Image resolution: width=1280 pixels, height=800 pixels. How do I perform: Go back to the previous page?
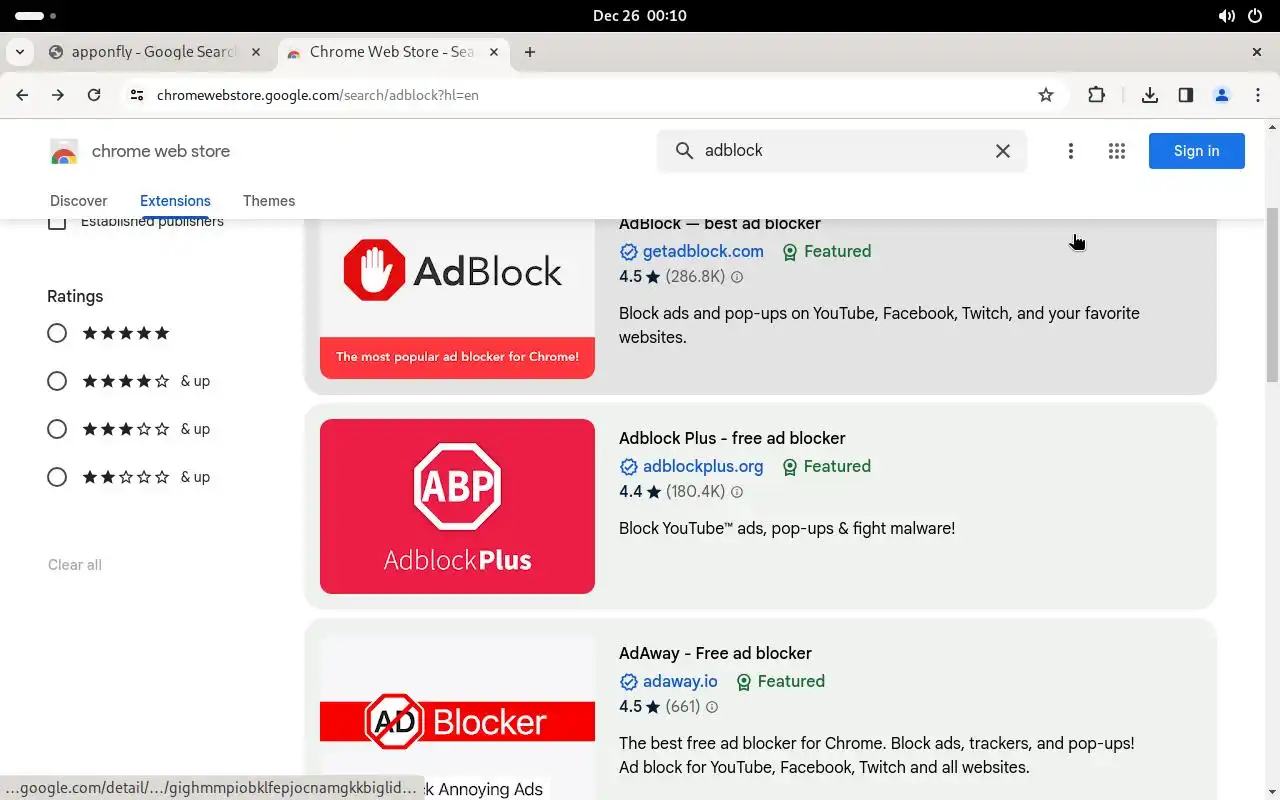[x=22, y=95]
